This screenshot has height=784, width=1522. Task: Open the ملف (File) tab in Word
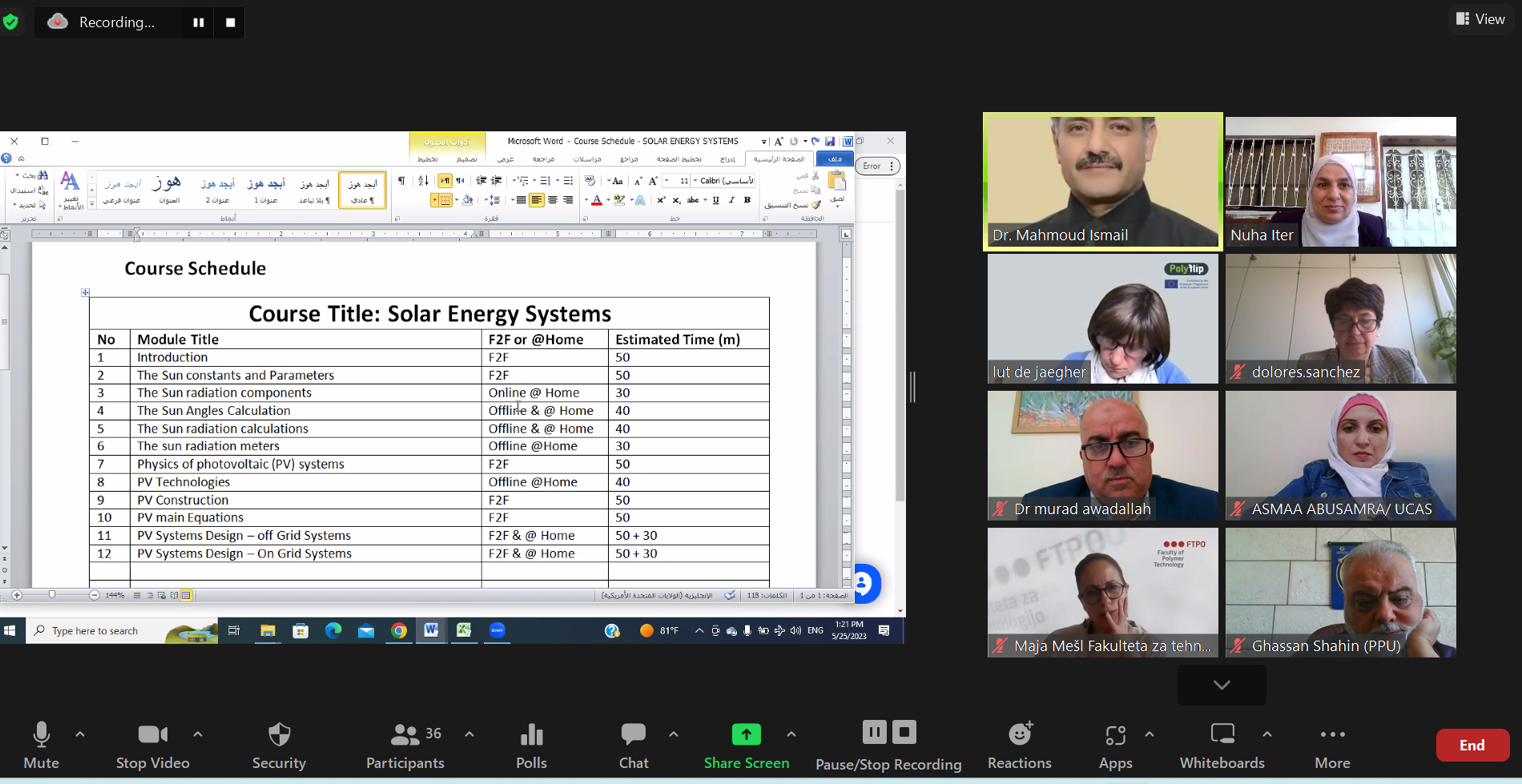point(835,159)
